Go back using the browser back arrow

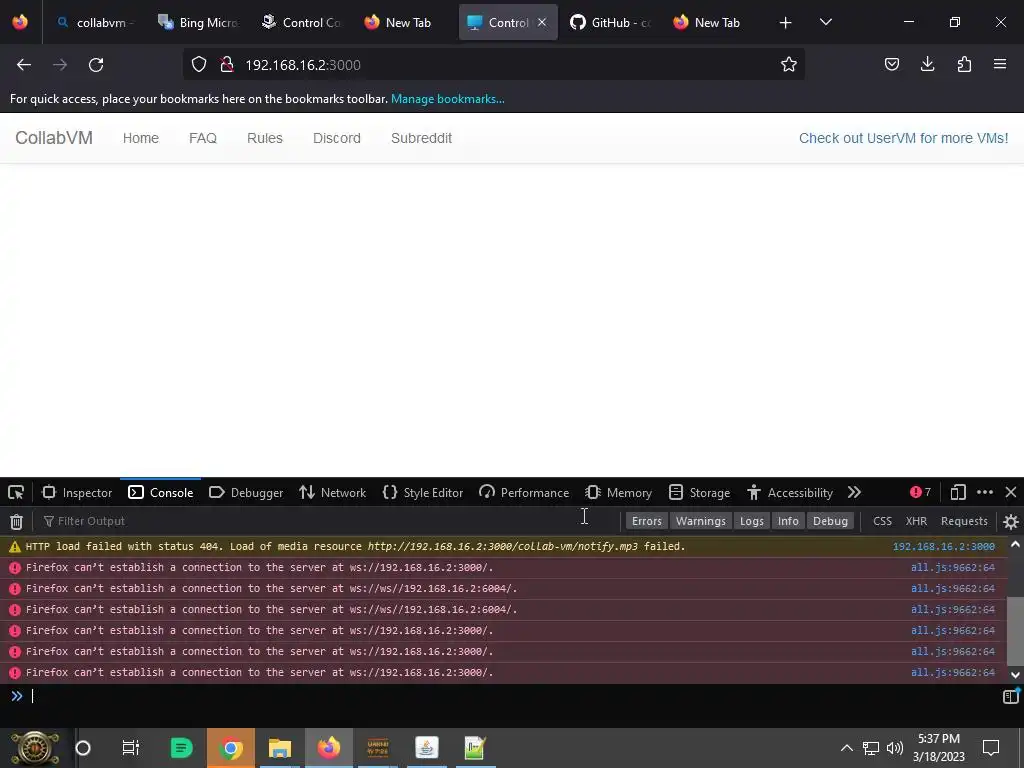tap(24, 65)
